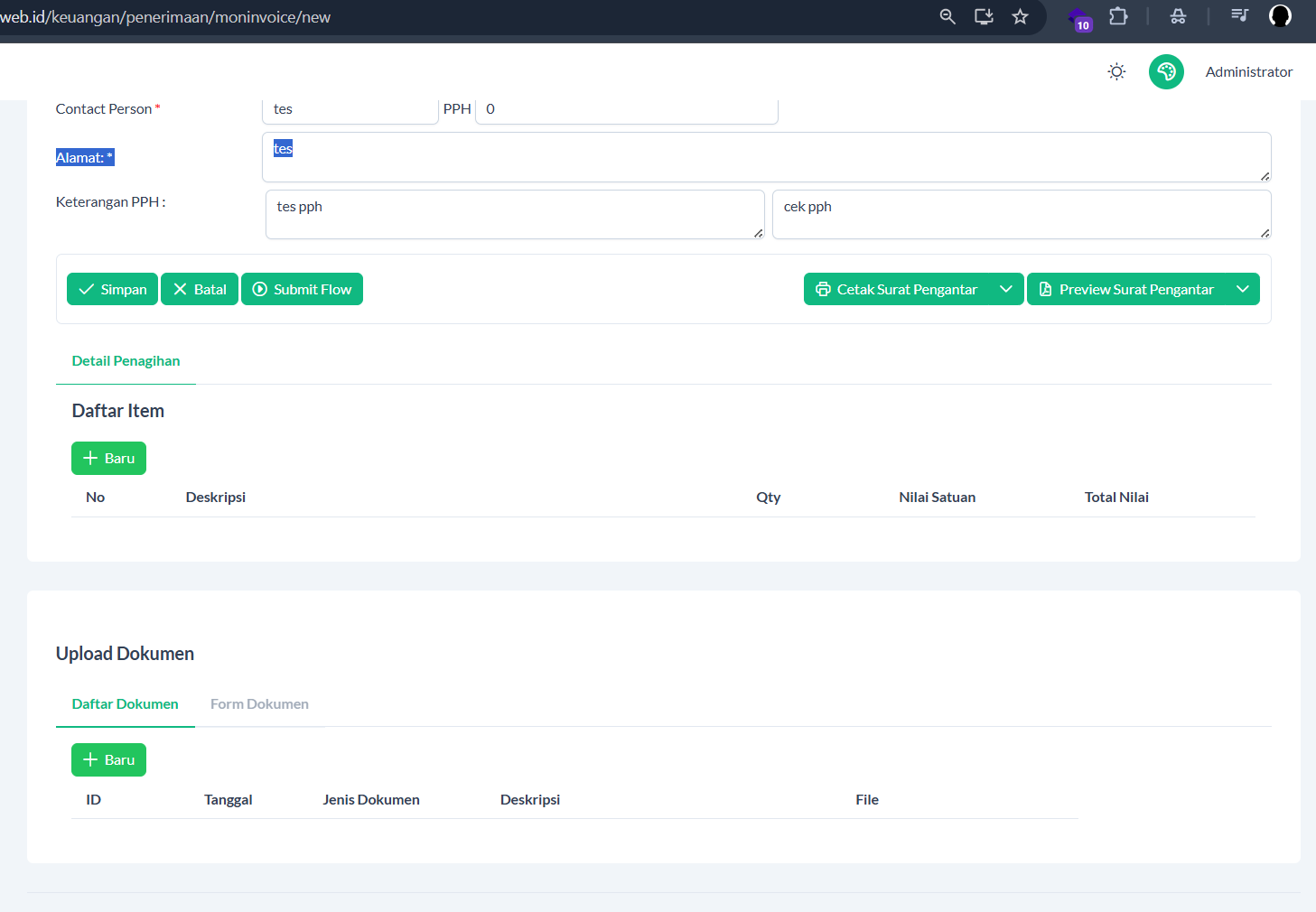
Task: Expand the Cetak Surat Pengantar dropdown arrow
Action: pyautogui.click(x=1005, y=289)
